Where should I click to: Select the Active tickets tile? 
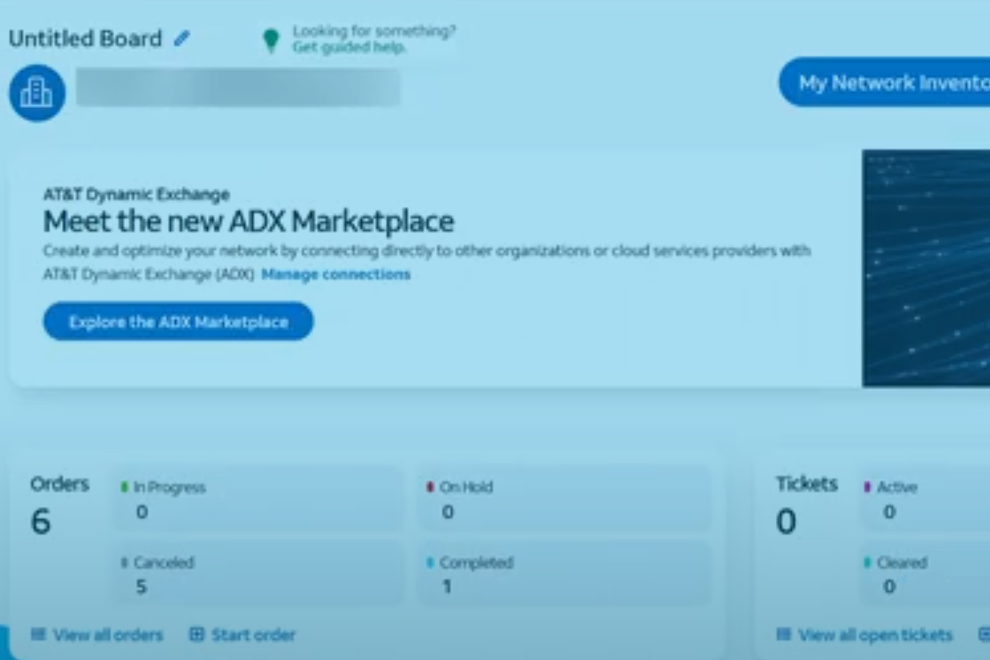[926, 499]
